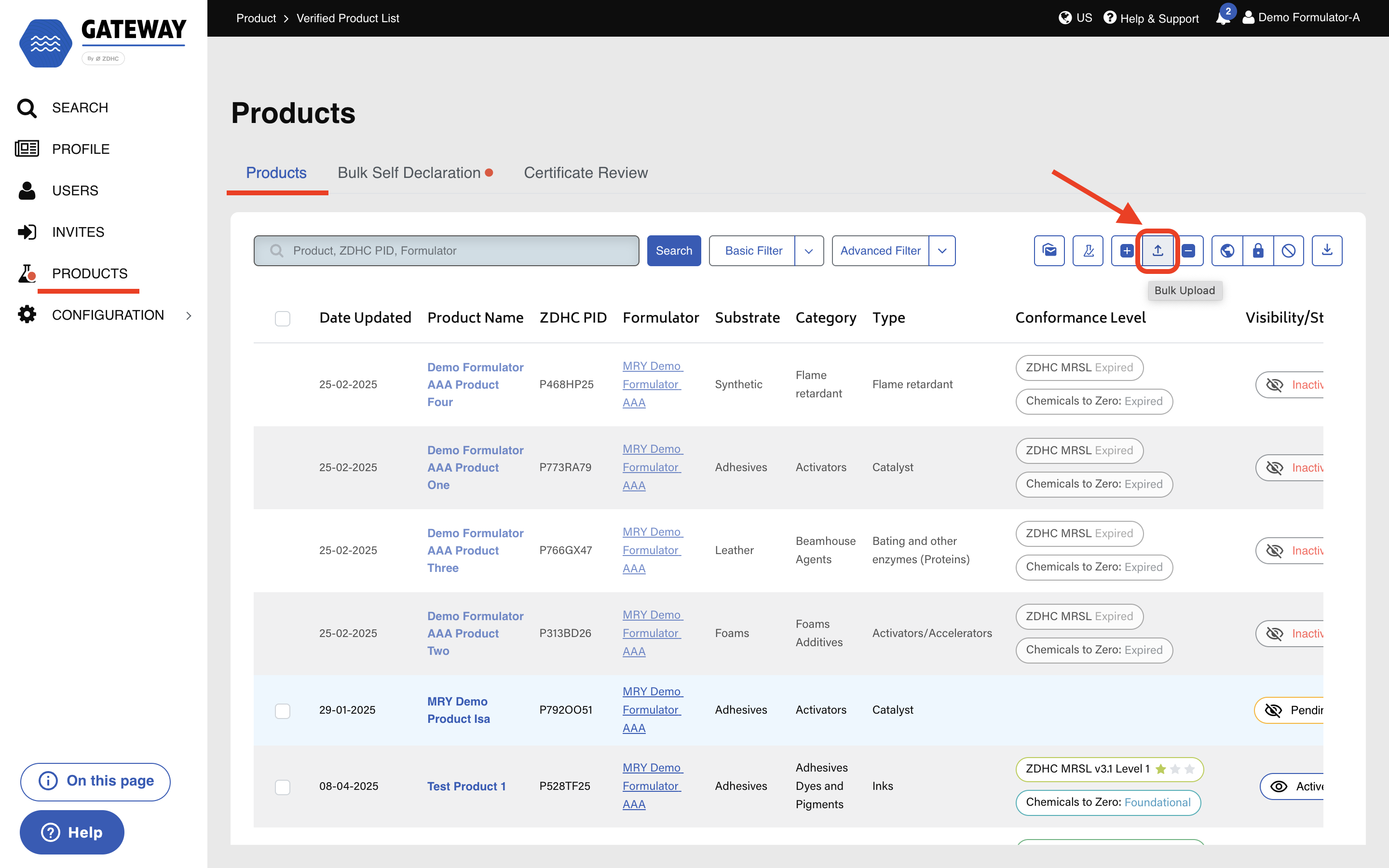Focus the Product, ZDHC PID, Formulator search field
This screenshot has height=868, width=1389.
[447, 251]
